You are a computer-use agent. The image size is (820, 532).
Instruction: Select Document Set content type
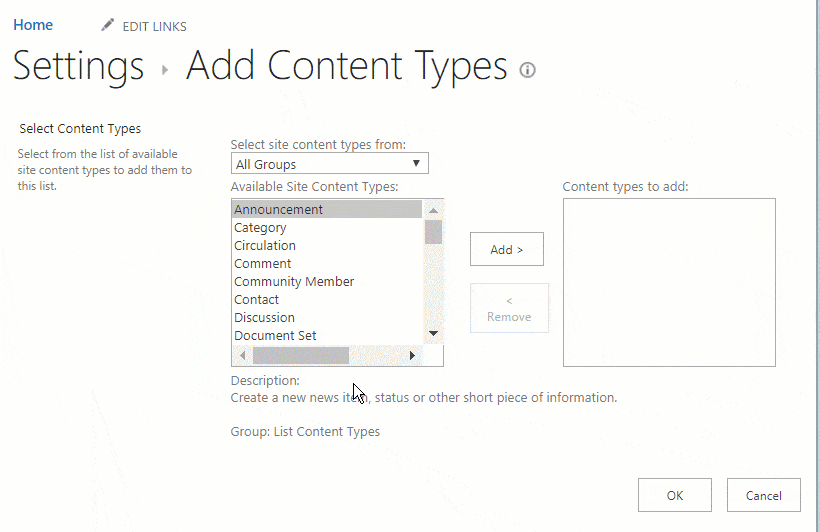pyautogui.click(x=326, y=335)
